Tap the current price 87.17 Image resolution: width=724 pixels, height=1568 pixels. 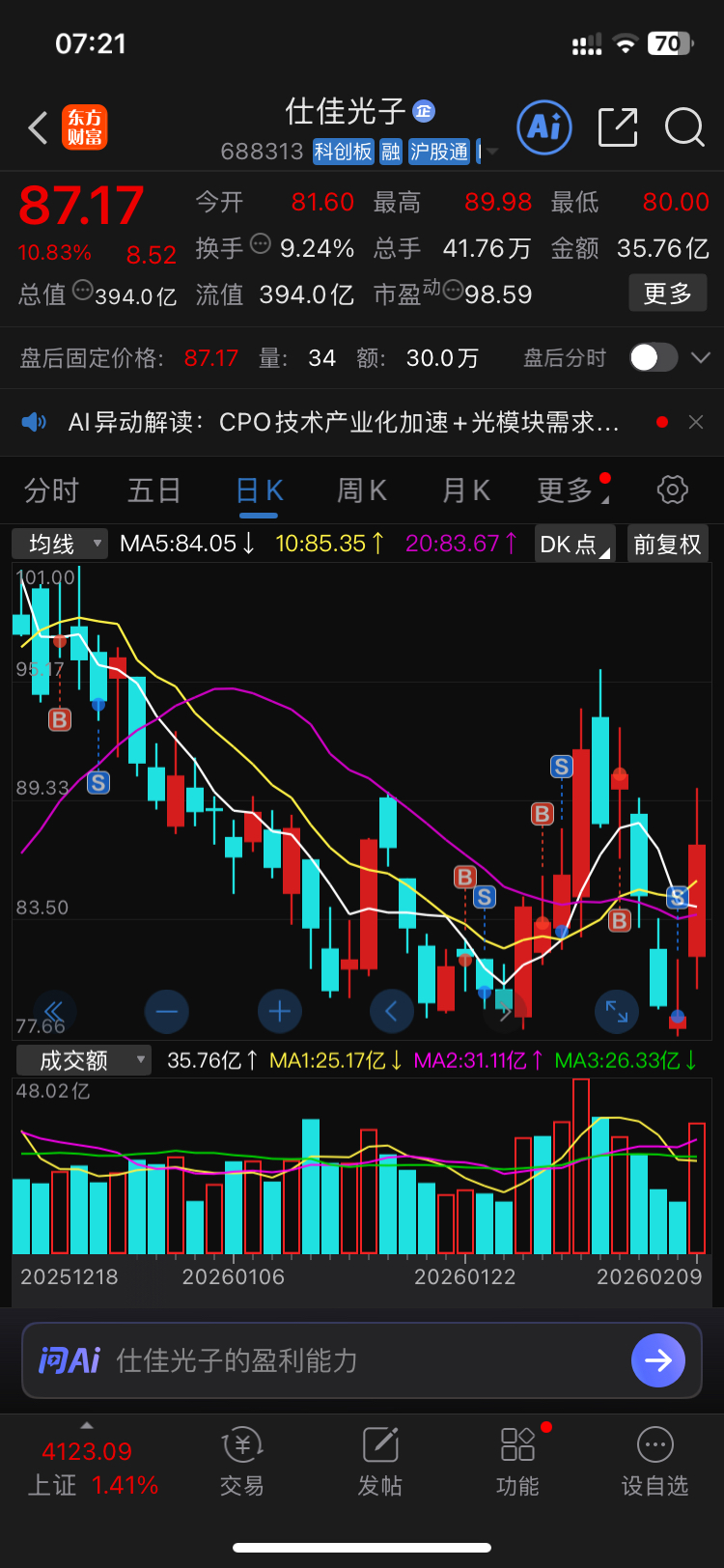click(x=81, y=205)
